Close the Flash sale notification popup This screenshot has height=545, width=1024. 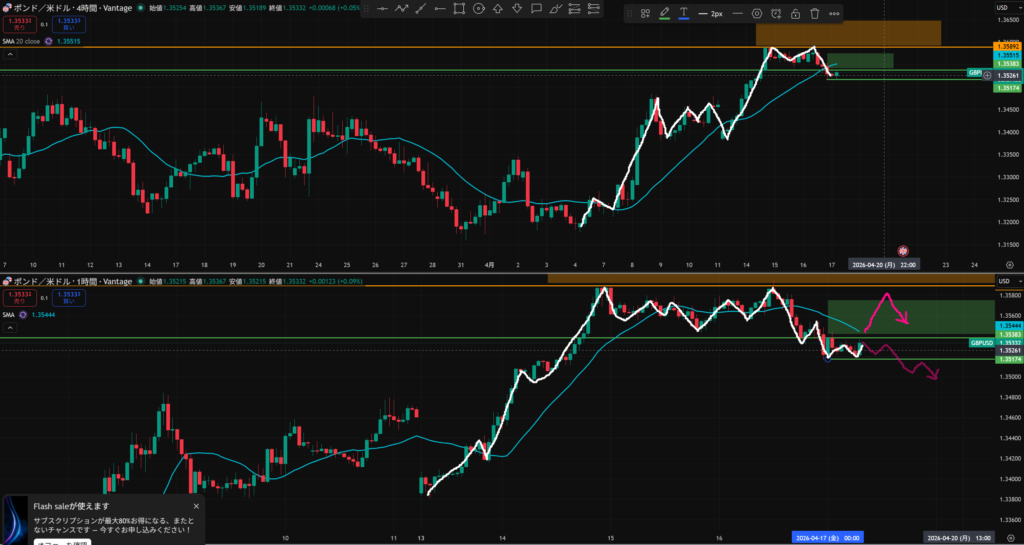point(196,506)
